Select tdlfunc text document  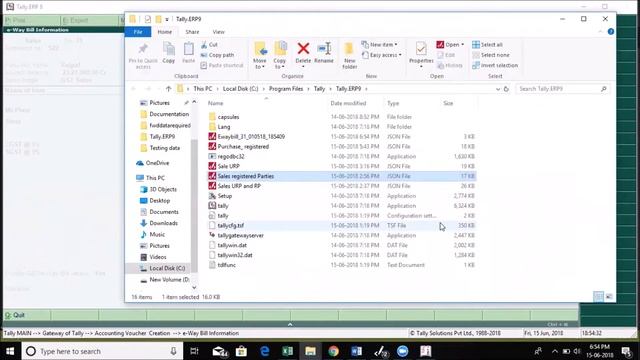click(x=227, y=265)
